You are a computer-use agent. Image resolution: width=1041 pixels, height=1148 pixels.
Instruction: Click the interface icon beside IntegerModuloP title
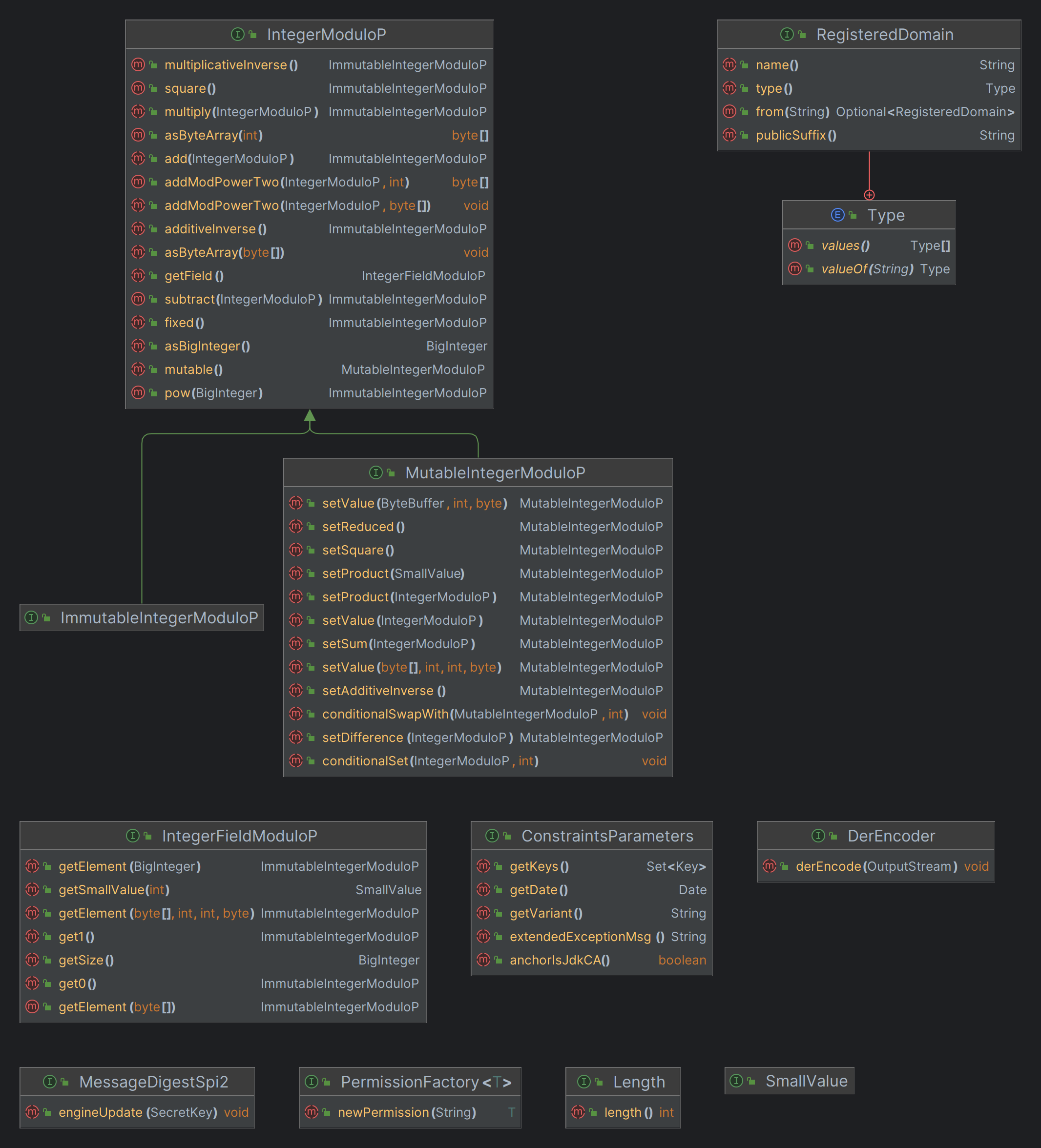(238, 34)
